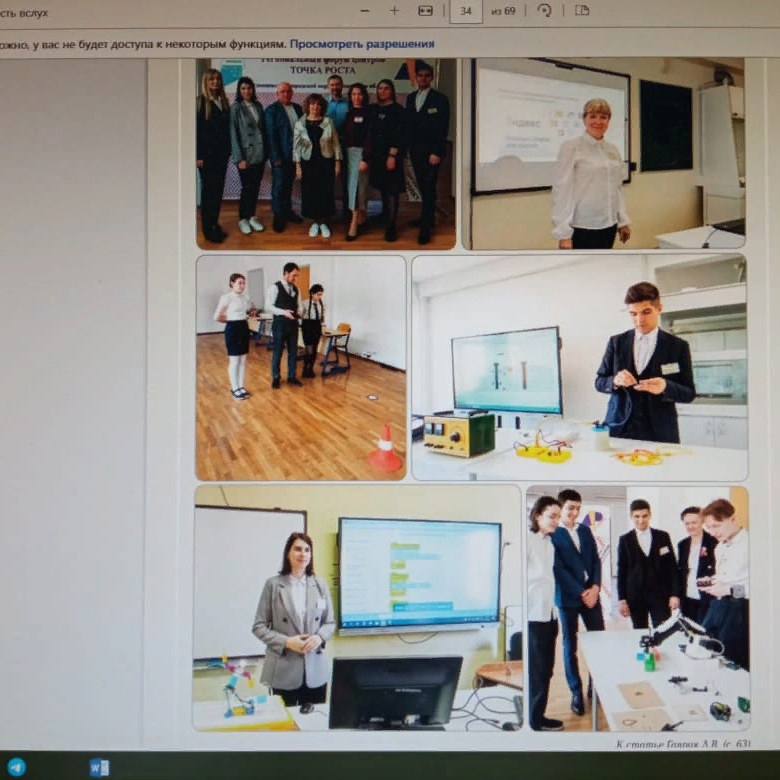Open Telegram from the taskbar

[x=16, y=767]
